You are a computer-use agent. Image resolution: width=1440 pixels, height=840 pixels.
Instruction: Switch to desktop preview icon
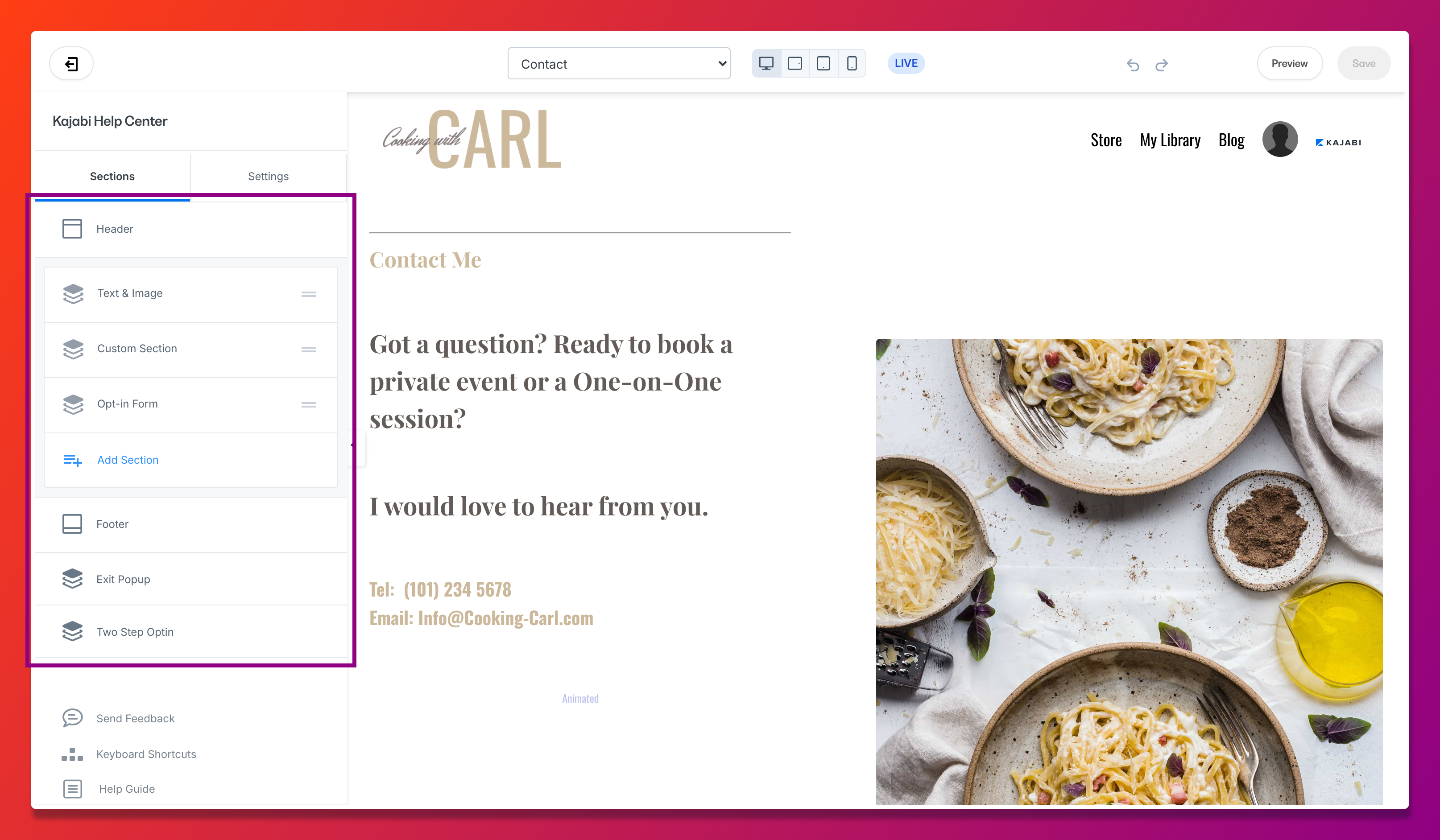766,63
